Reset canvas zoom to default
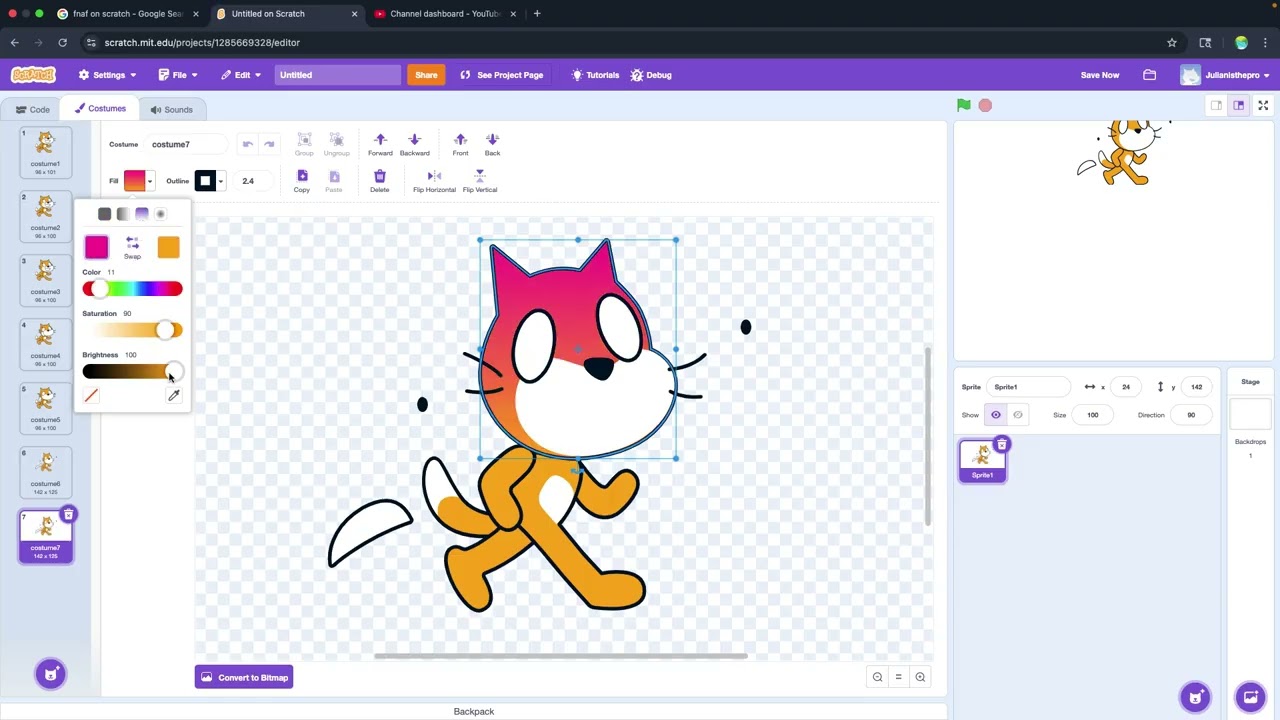This screenshot has height=720, width=1280. pos(898,677)
